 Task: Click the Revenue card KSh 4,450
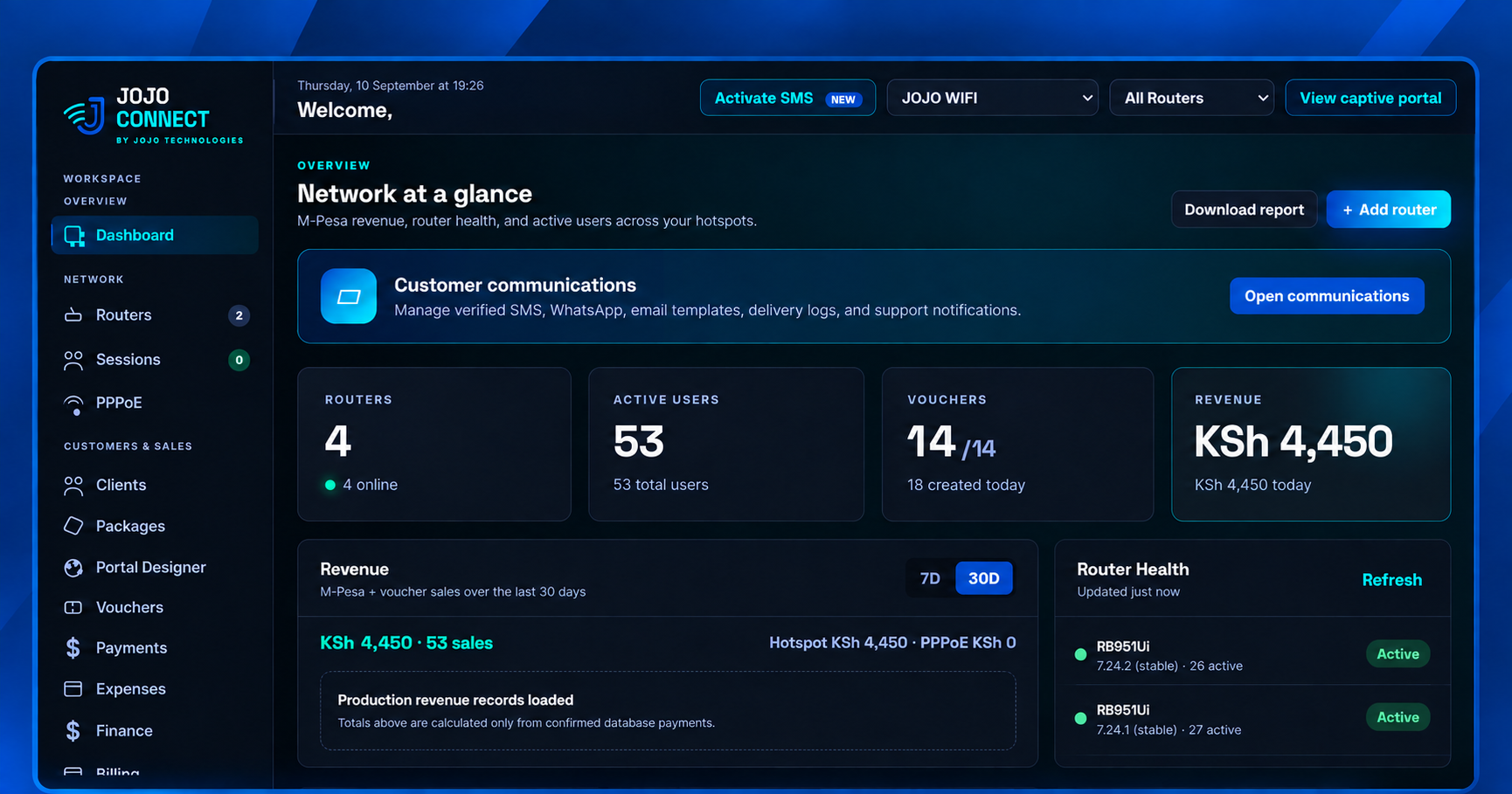coord(1311,445)
